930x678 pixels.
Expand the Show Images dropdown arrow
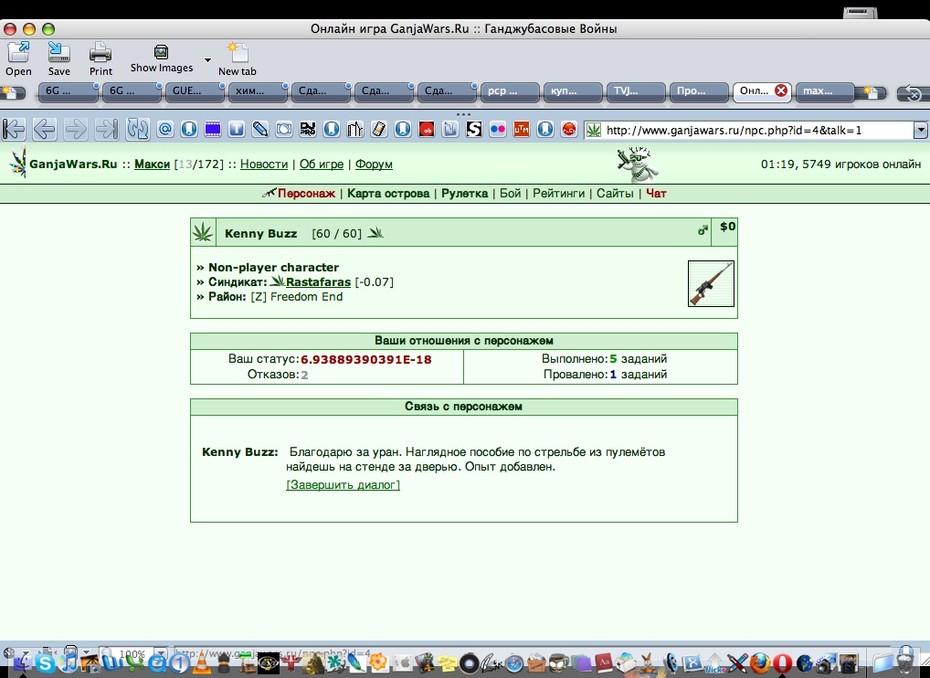[208, 60]
